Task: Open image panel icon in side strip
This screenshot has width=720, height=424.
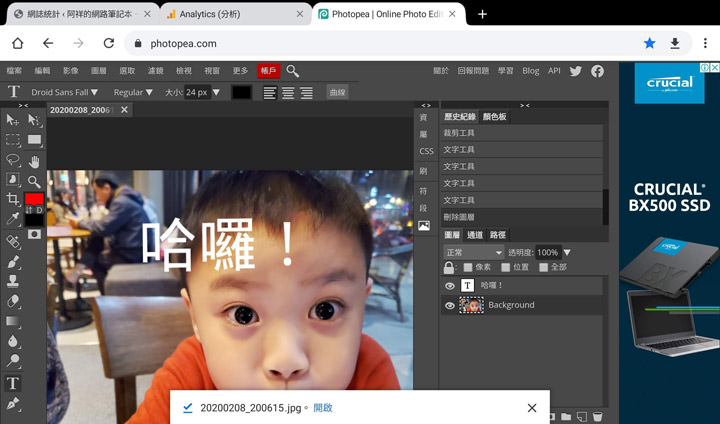Action: tap(424, 226)
